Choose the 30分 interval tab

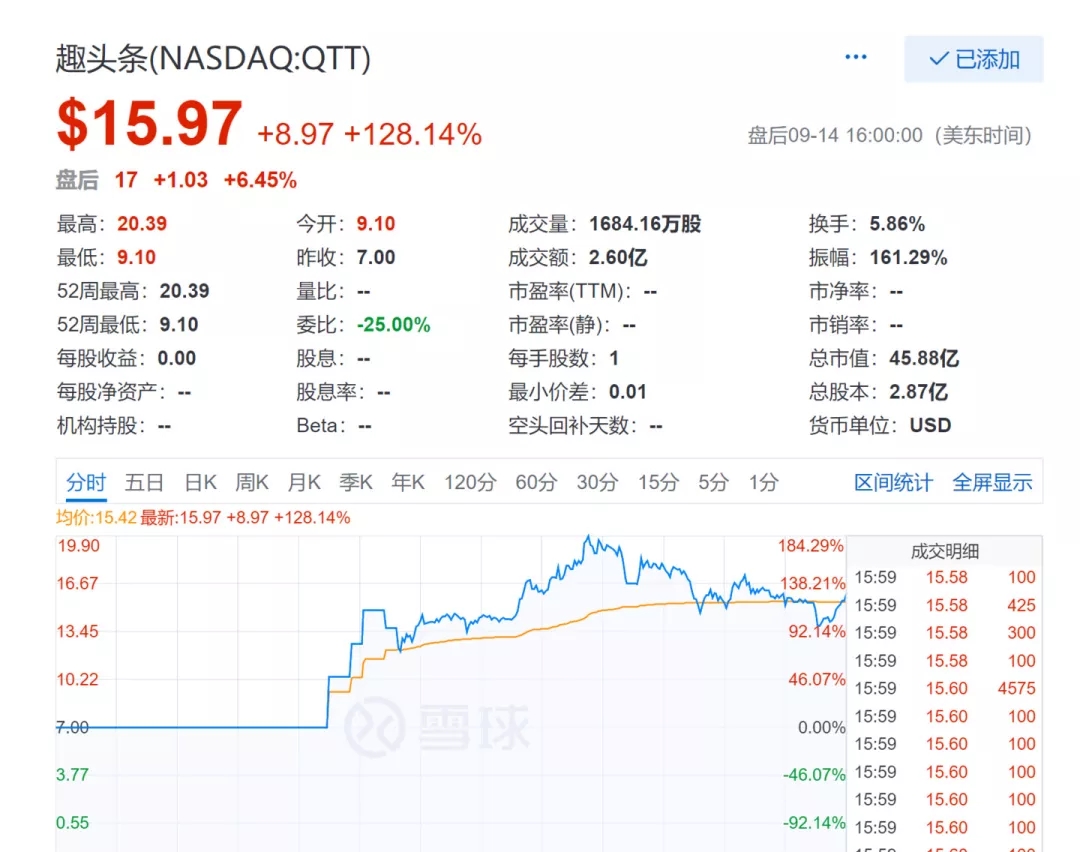click(597, 483)
